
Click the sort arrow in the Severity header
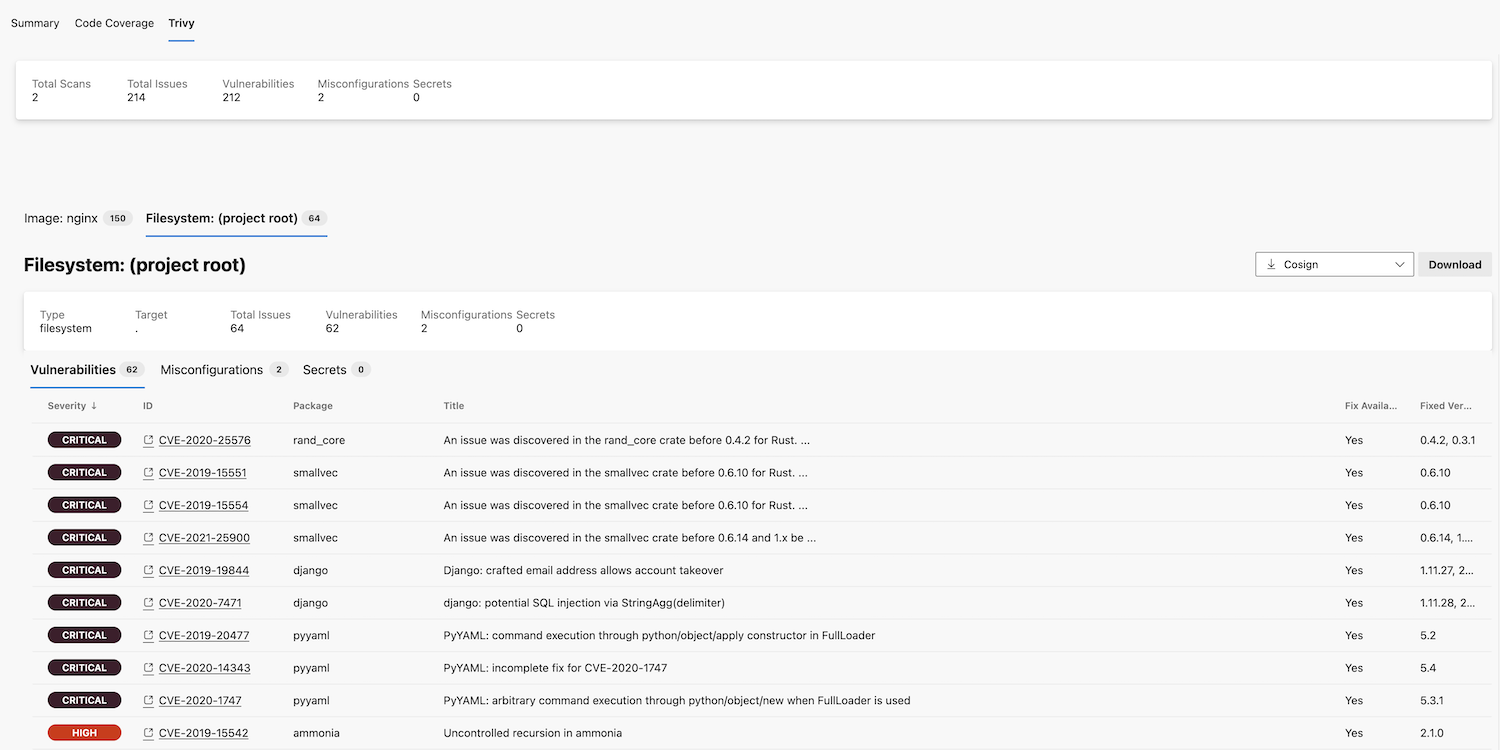tap(93, 406)
